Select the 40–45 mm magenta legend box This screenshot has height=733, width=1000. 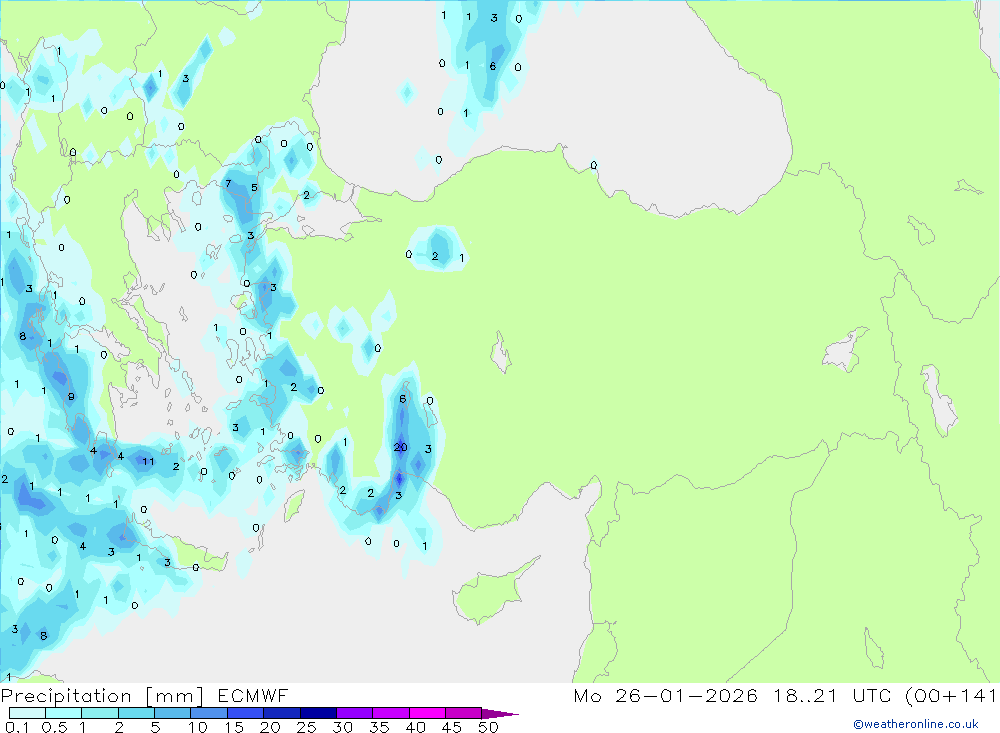[427, 713]
